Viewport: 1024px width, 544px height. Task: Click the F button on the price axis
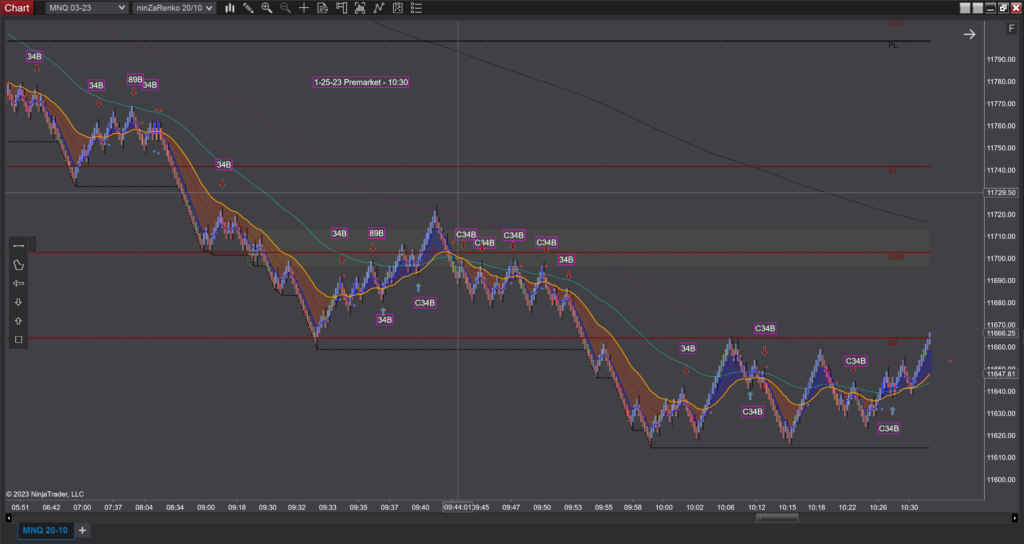1012,28
